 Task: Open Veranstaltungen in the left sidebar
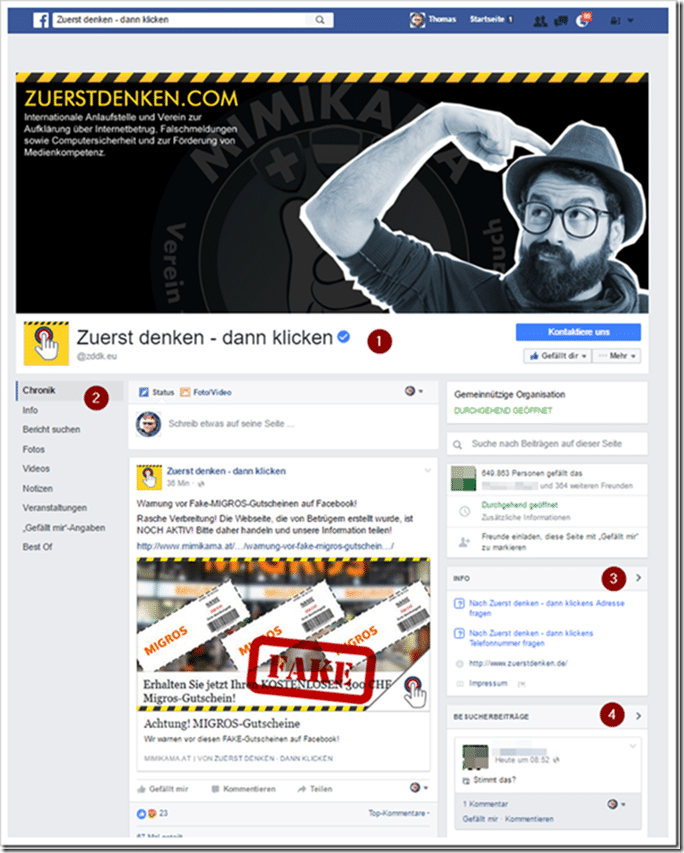tap(54, 508)
